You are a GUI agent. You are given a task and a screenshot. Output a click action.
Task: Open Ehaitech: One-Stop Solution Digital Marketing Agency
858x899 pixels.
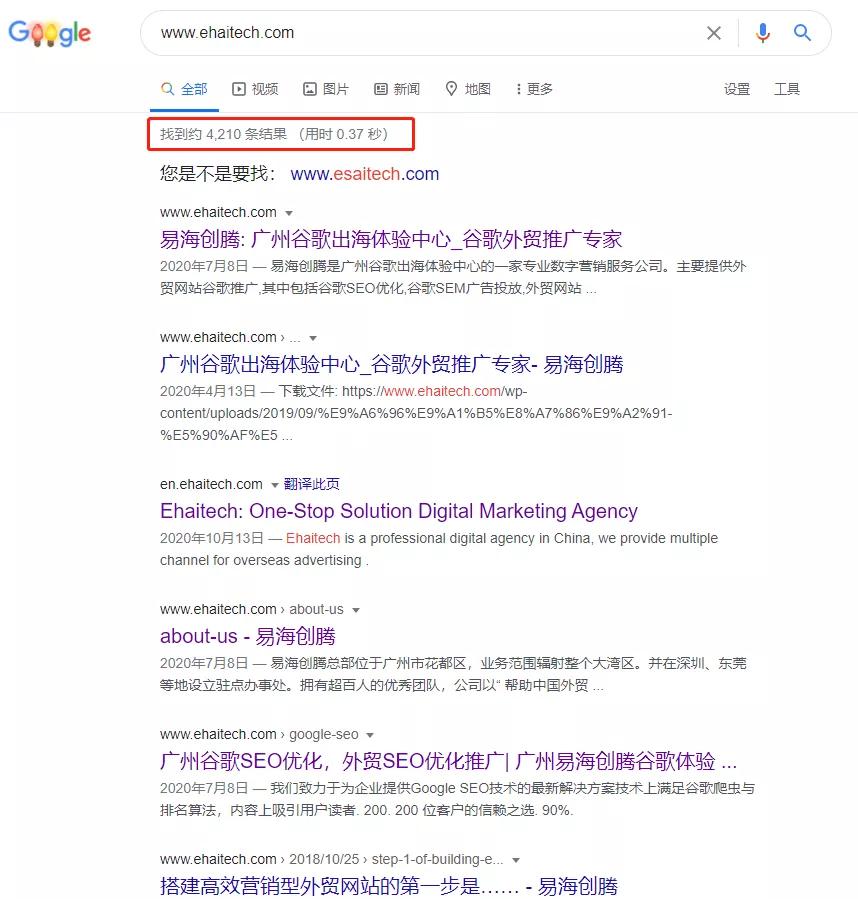click(x=399, y=511)
